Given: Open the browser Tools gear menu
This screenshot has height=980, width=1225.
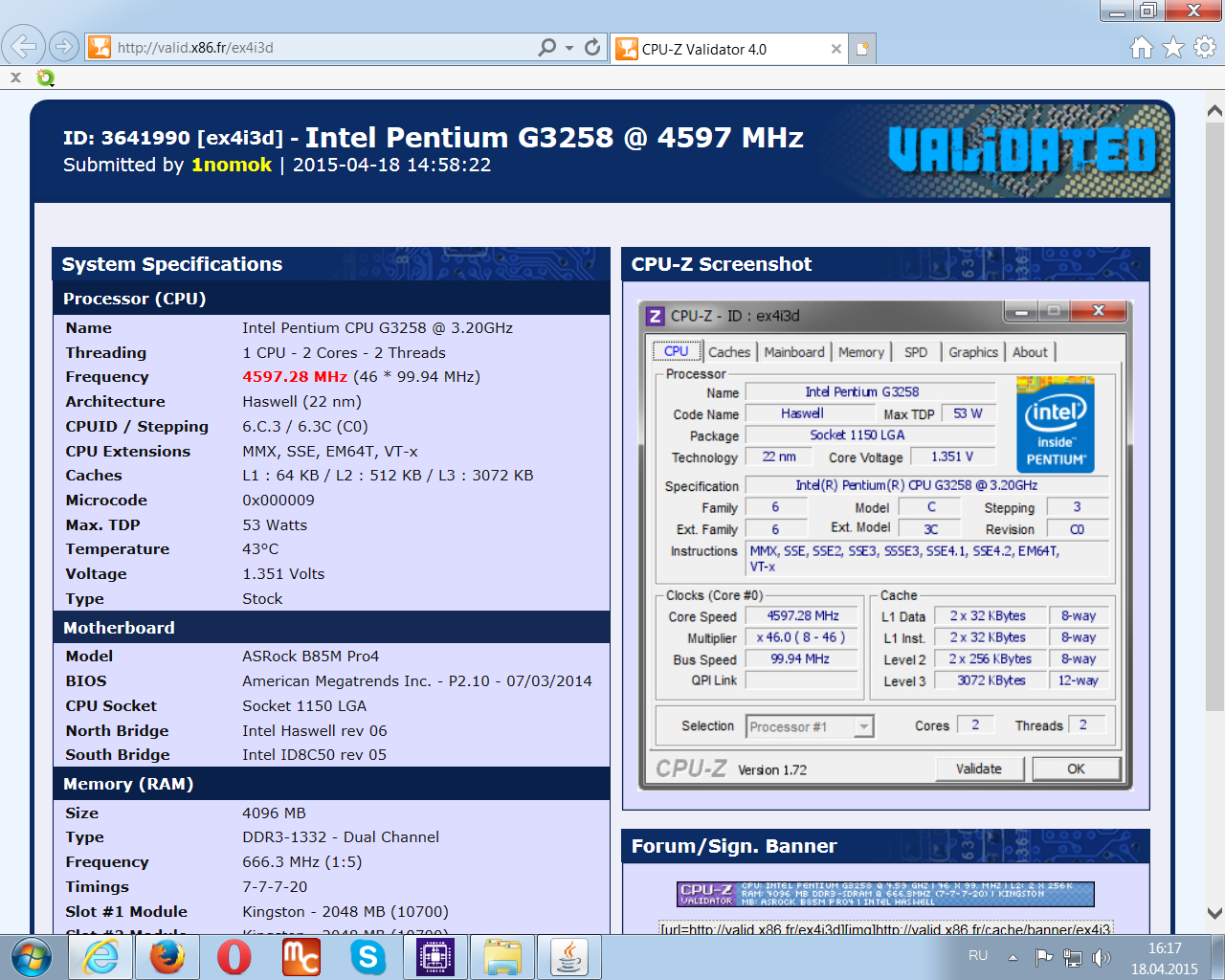Looking at the screenshot, I should click(x=1205, y=48).
